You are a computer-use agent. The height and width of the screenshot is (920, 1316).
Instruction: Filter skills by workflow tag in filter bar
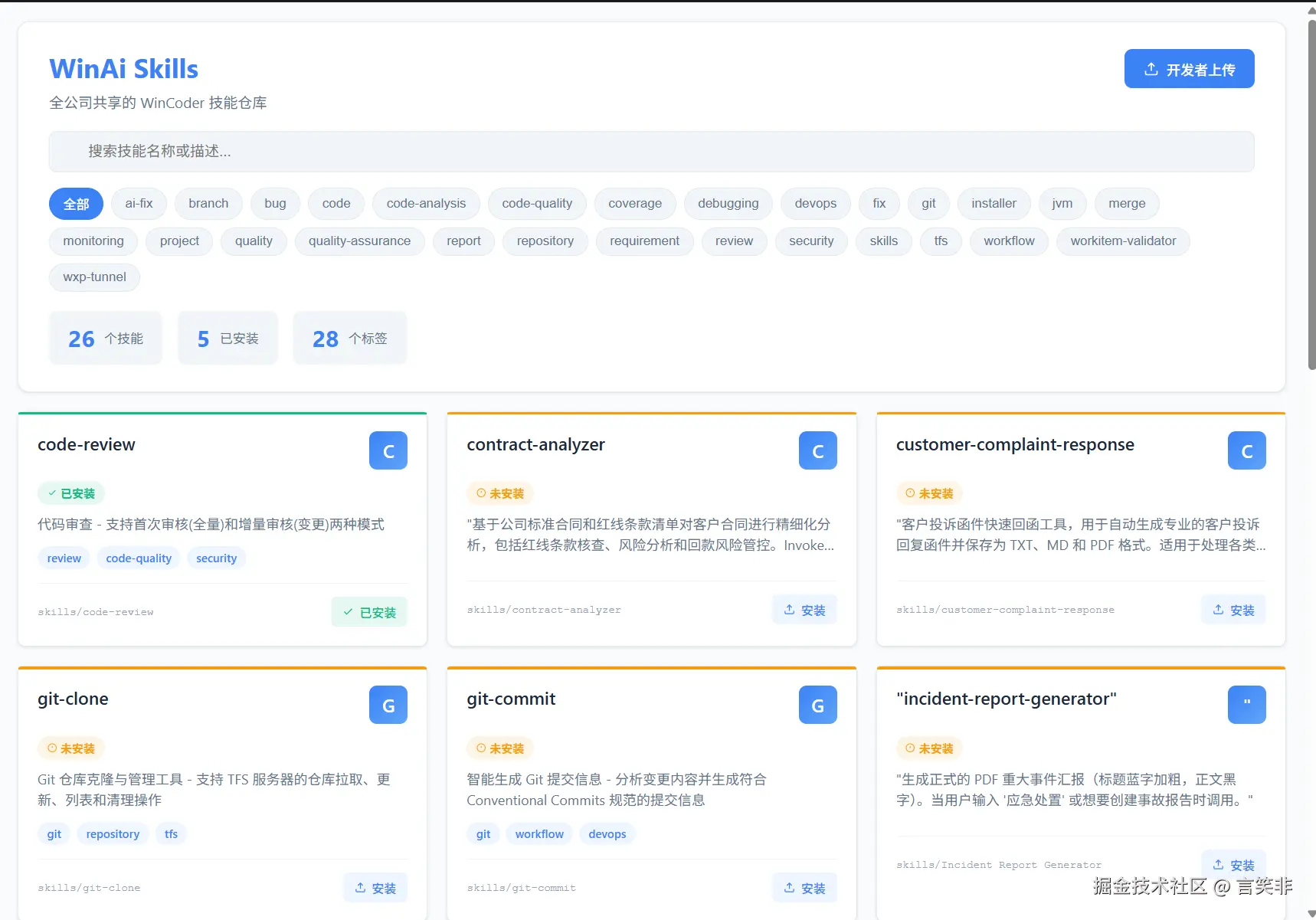1009,241
